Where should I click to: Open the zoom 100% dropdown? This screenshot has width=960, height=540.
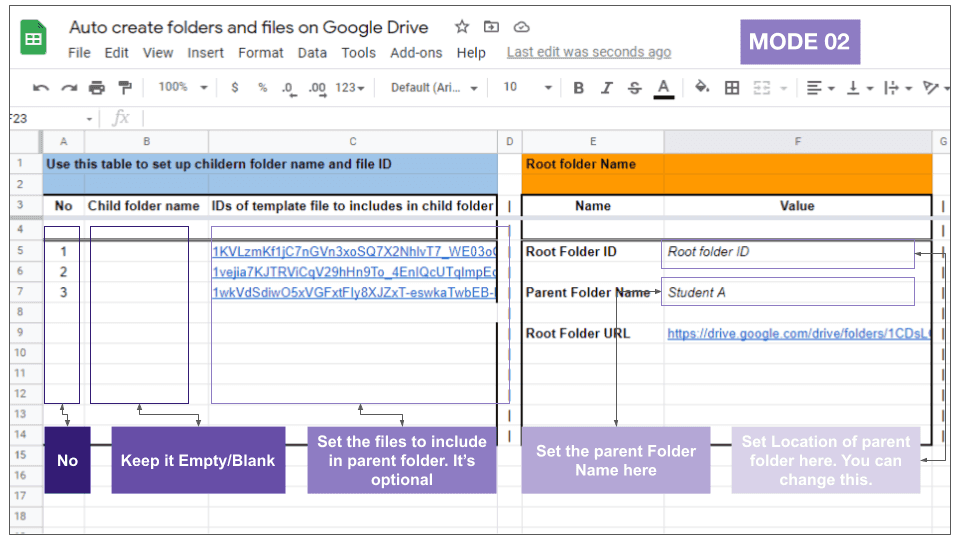tap(182, 88)
